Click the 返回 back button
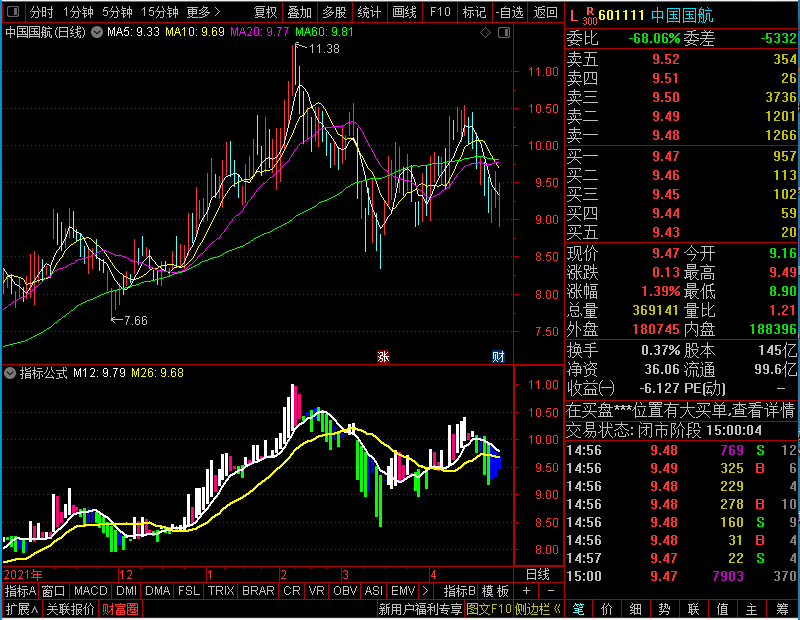The height and width of the screenshot is (620, 800). click(x=545, y=12)
